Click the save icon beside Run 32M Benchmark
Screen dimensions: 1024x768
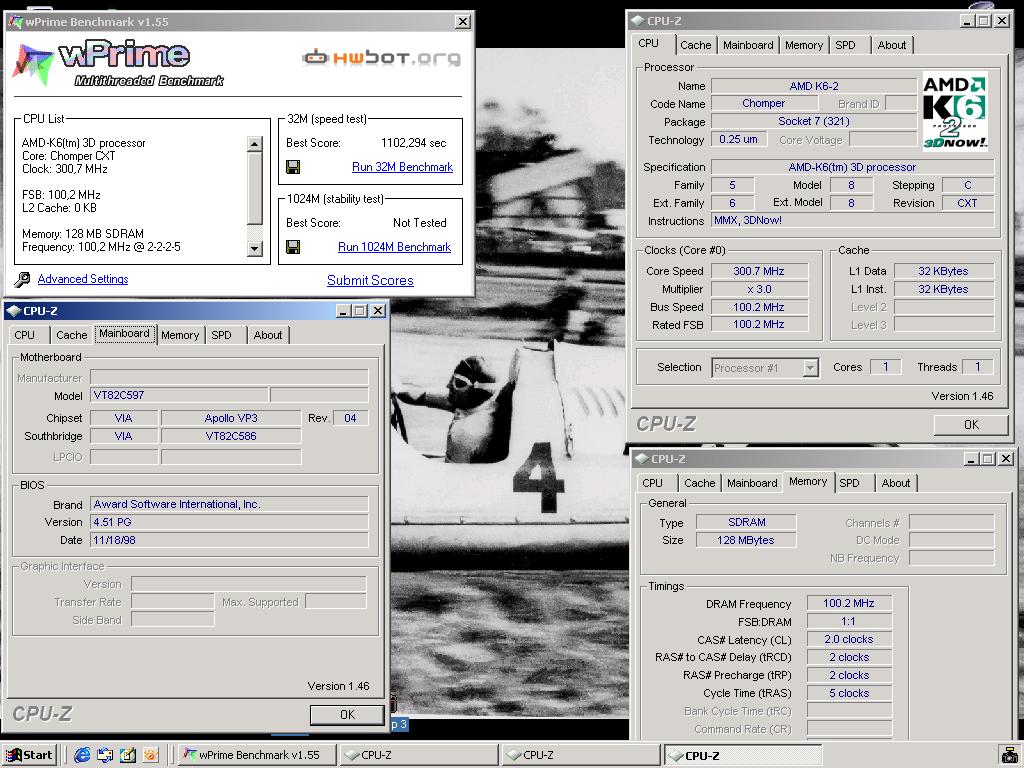coord(293,167)
